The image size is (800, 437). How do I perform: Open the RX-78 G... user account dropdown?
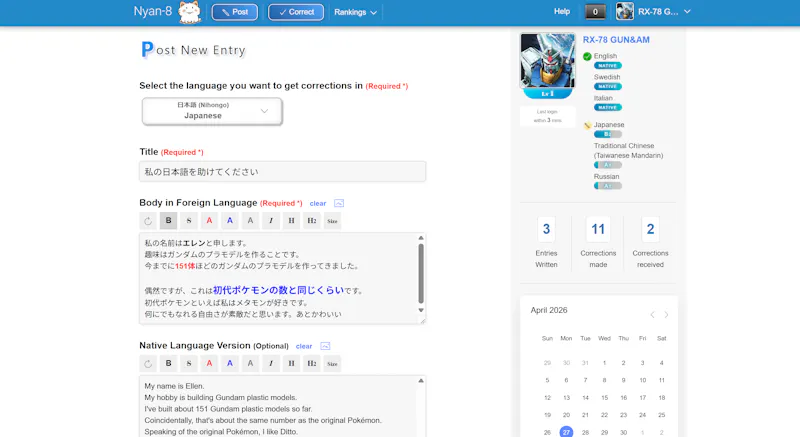point(664,12)
